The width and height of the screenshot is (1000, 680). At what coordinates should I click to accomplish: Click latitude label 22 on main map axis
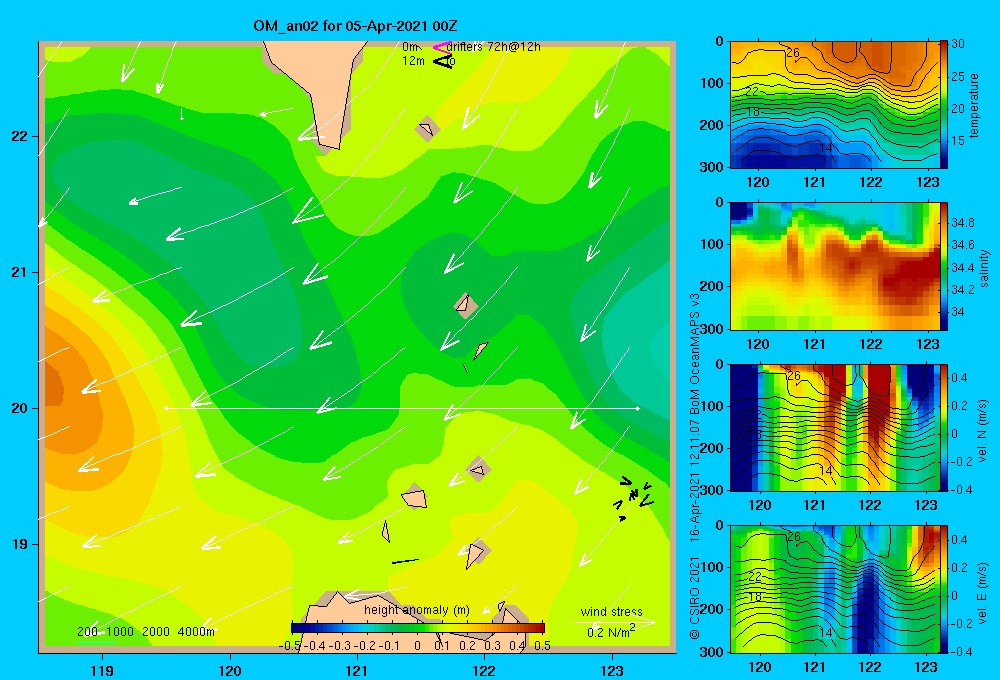[19, 136]
